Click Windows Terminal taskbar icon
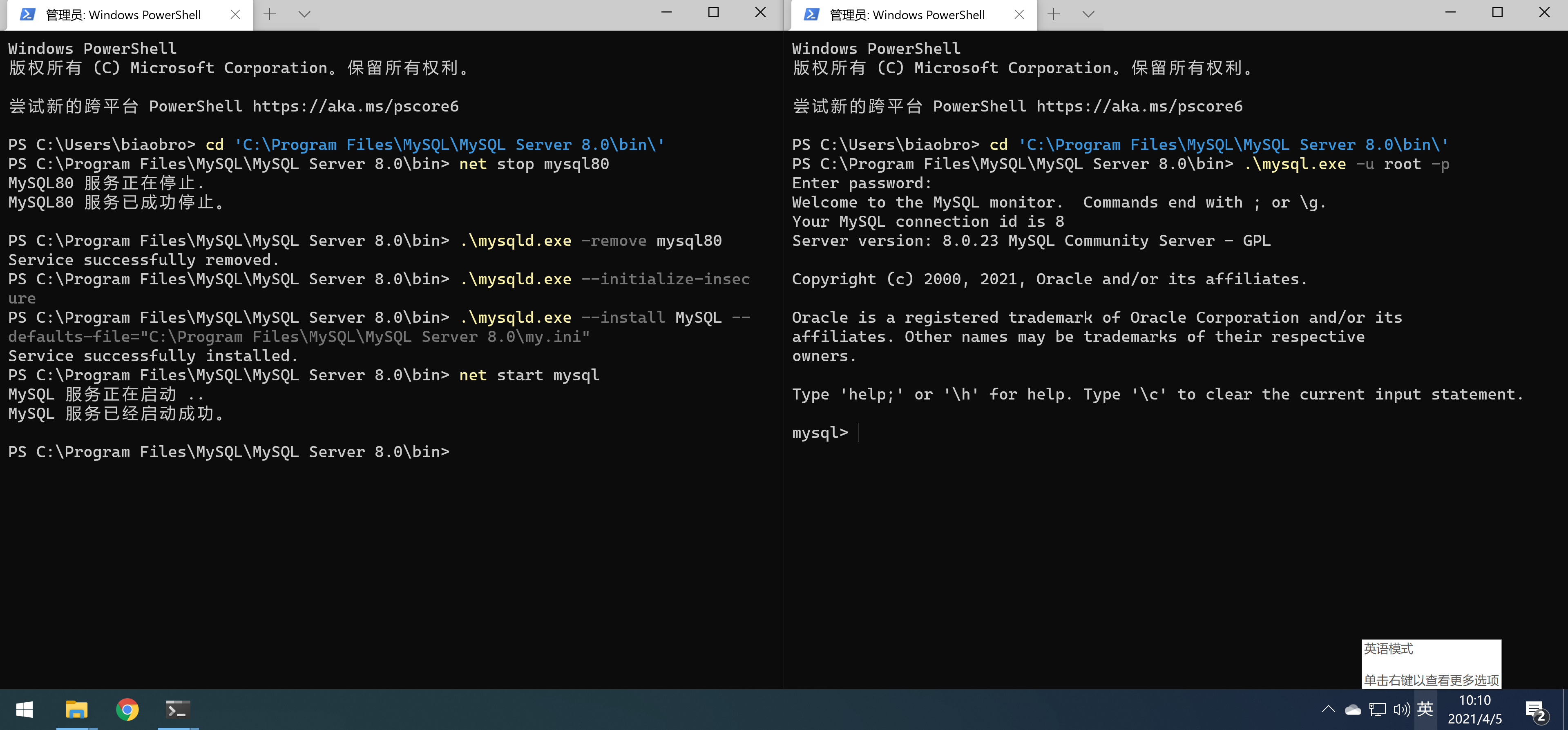The height and width of the screenshot is (730, 1568). click(178, 710)
